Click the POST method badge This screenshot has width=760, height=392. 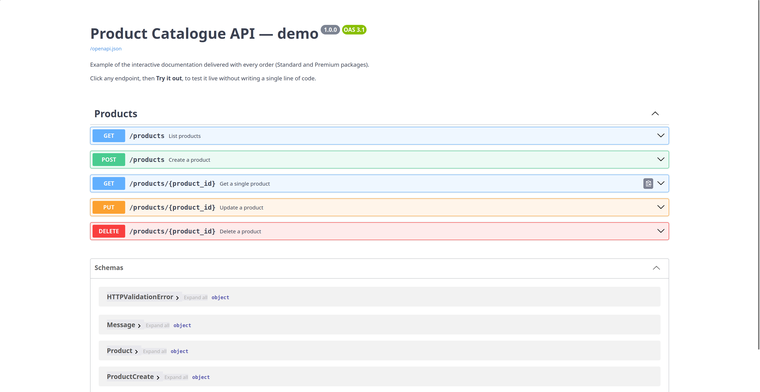click(109, 159)
